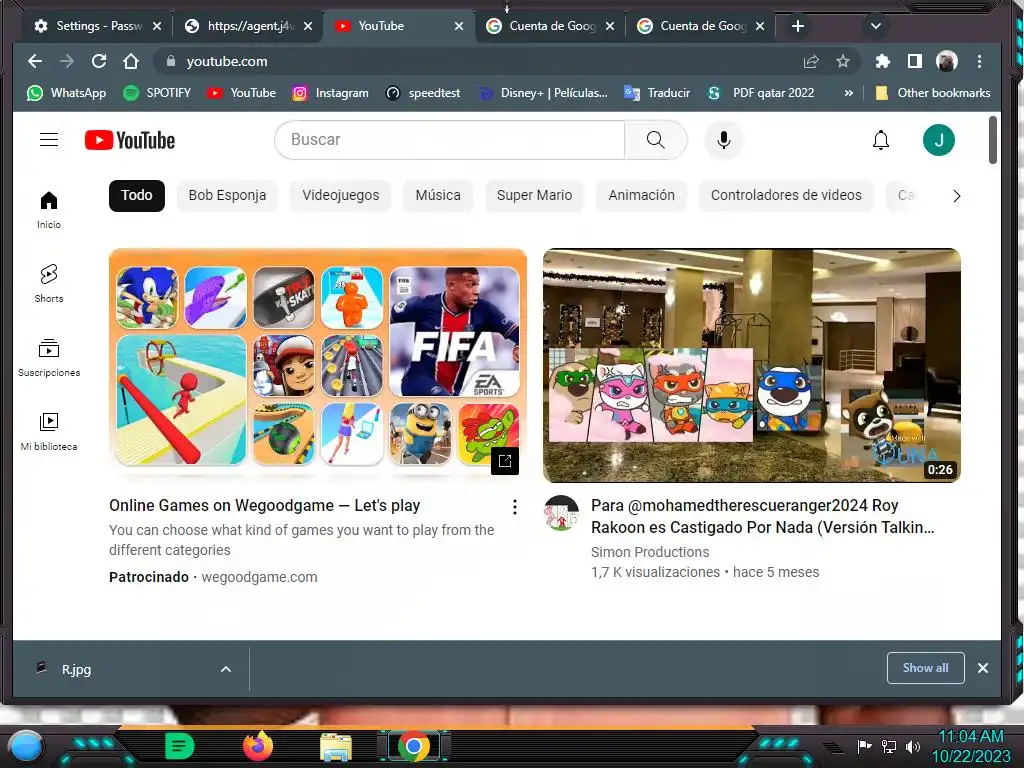The height and width of the screenshot is (768, 1024).
Task: Open the wegoodgame.com sponsor link
Action: point(259,577)
